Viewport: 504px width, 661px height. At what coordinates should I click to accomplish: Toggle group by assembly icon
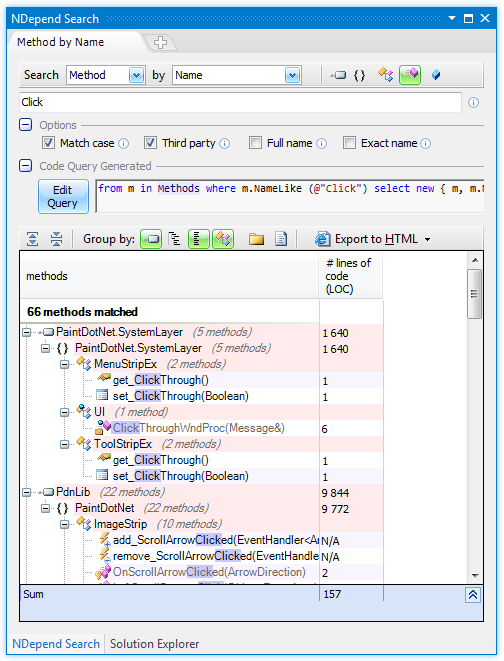click(x=151, y=239)
